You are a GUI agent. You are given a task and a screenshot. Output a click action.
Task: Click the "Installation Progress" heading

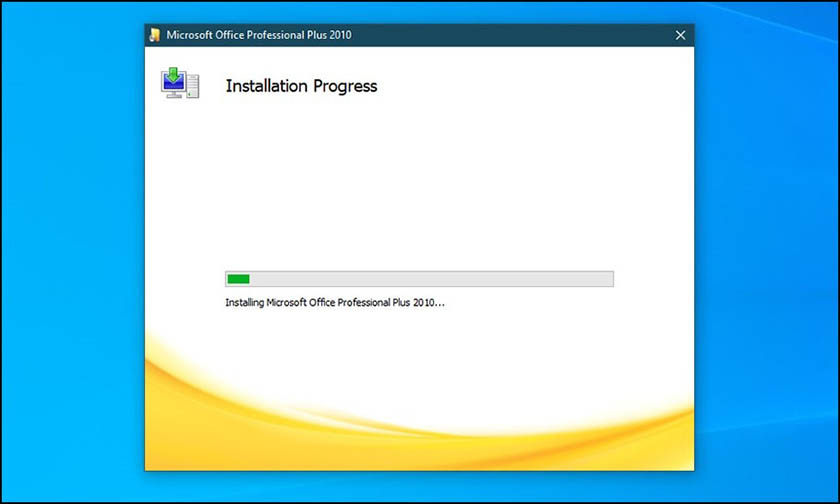point(301,86)
